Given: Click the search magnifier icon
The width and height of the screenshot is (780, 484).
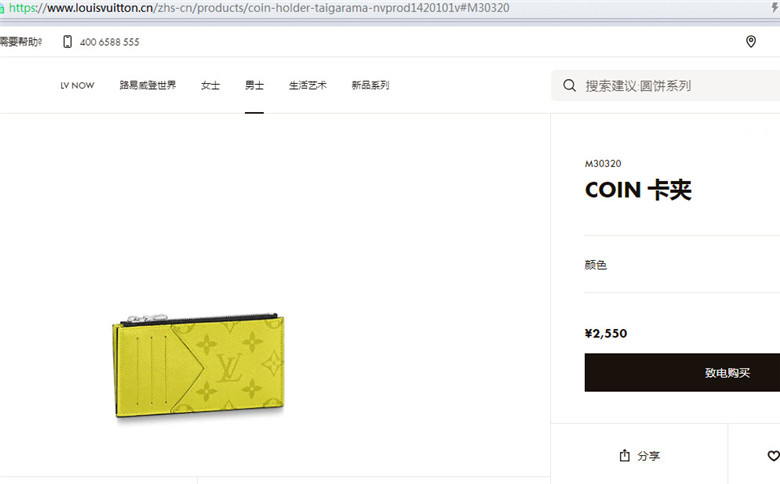Looking at the screenshot, I should (569, 86).
